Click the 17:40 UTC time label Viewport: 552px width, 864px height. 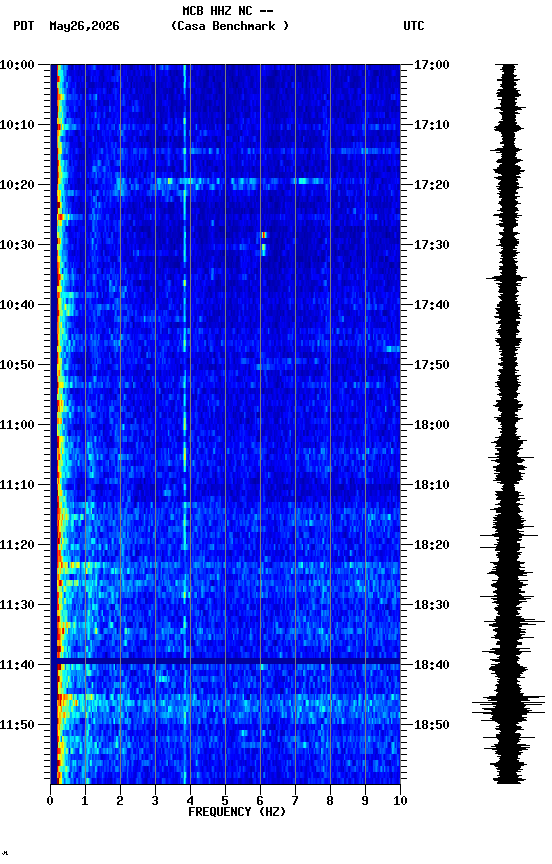(432, 305)
